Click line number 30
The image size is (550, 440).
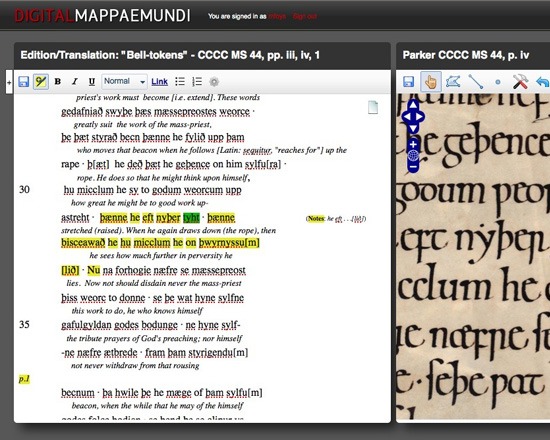[24, 189]
